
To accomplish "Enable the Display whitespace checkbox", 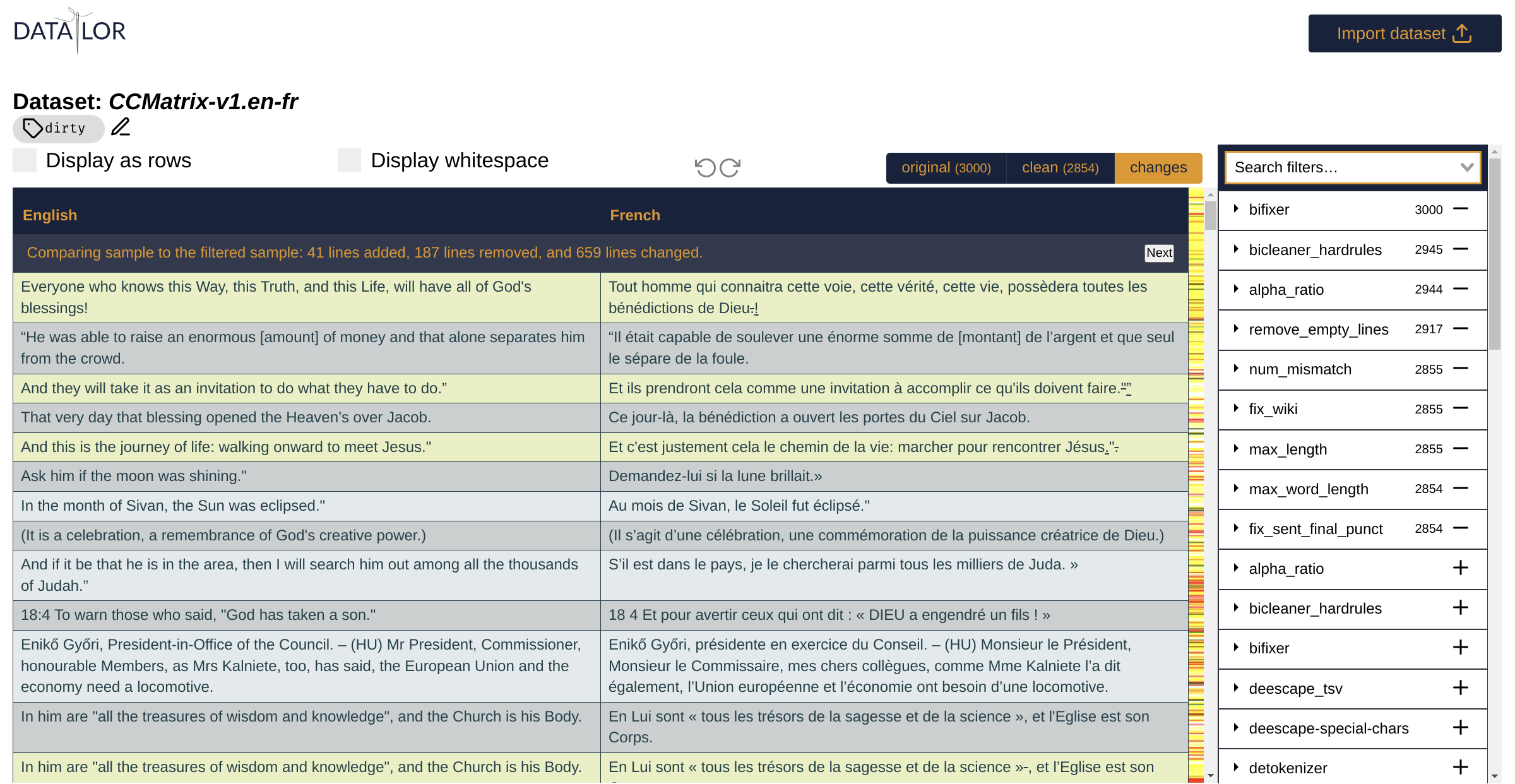I will (x=349, y=160).
